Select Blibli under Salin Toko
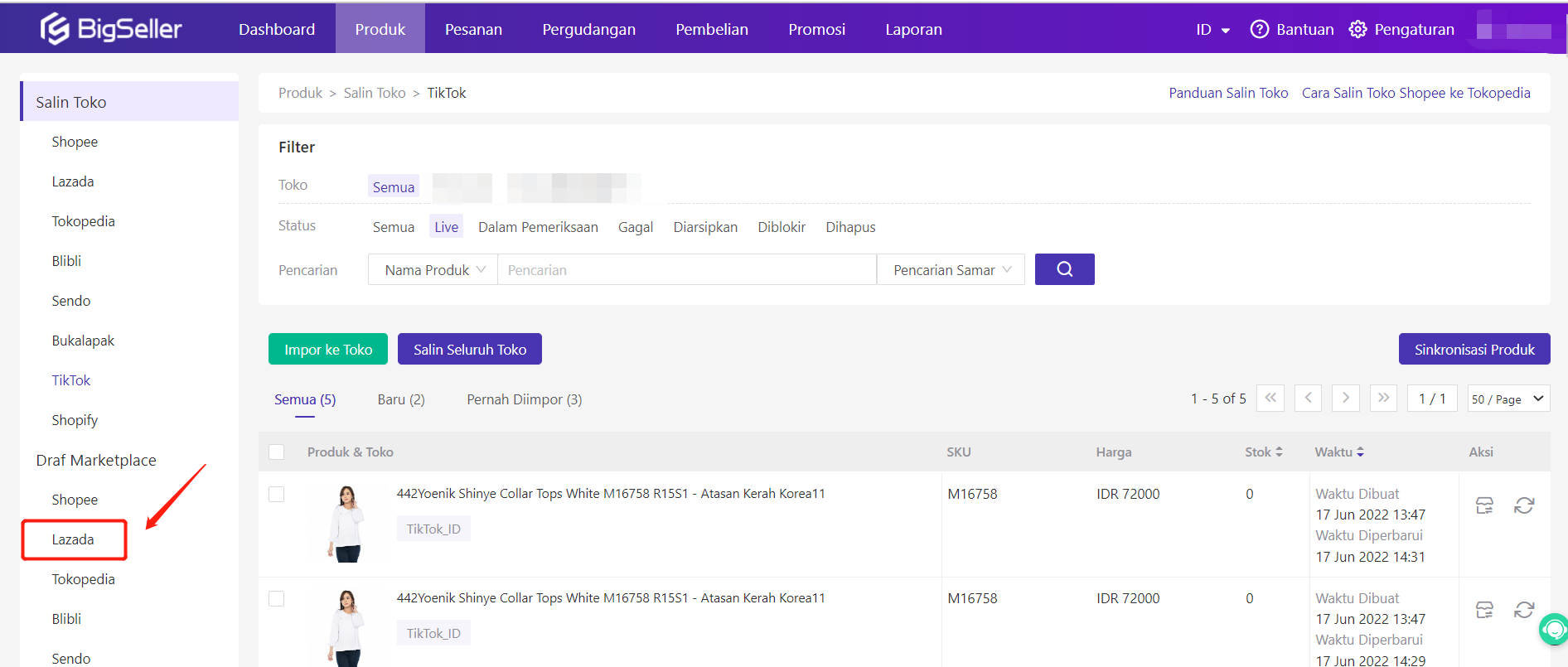 point(66,261)
